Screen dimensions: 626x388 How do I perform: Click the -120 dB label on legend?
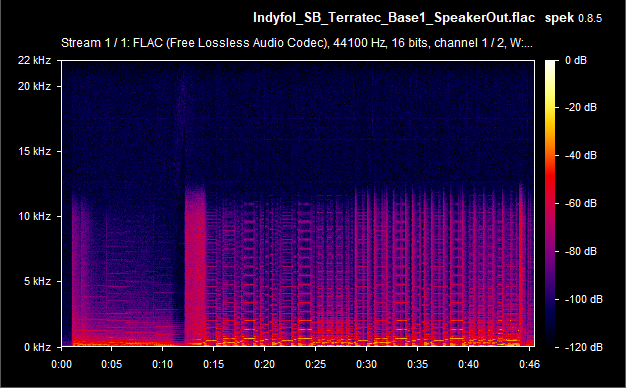tap(584, 347)
